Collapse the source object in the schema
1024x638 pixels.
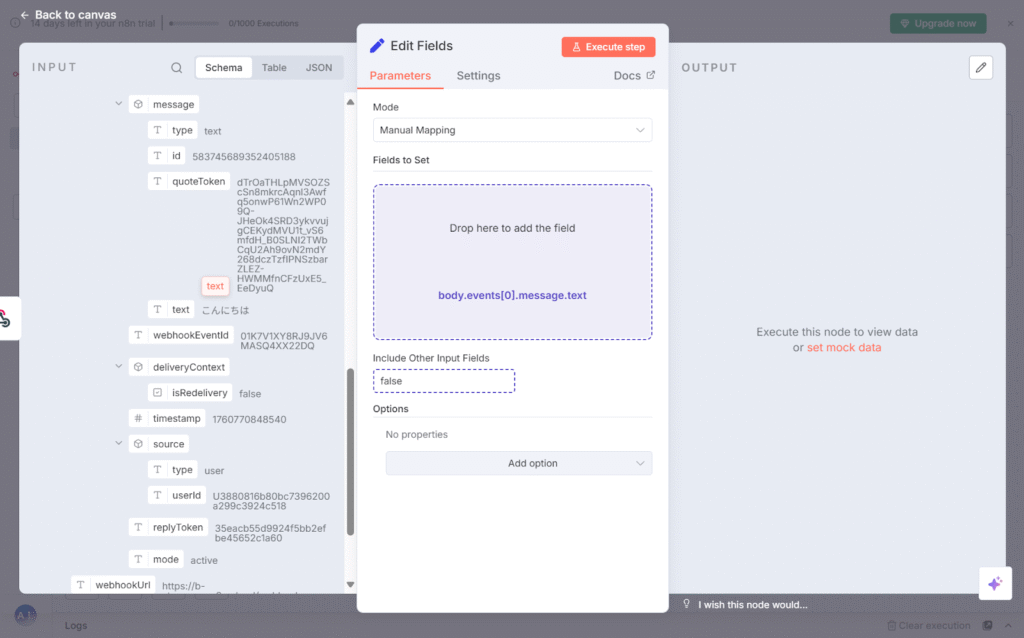tap(119, 444)
